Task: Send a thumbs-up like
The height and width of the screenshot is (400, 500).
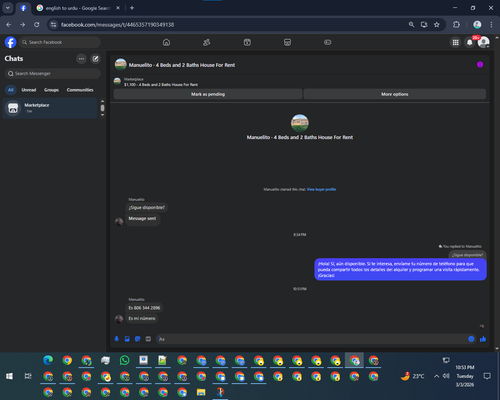Action: coord(483,339)
